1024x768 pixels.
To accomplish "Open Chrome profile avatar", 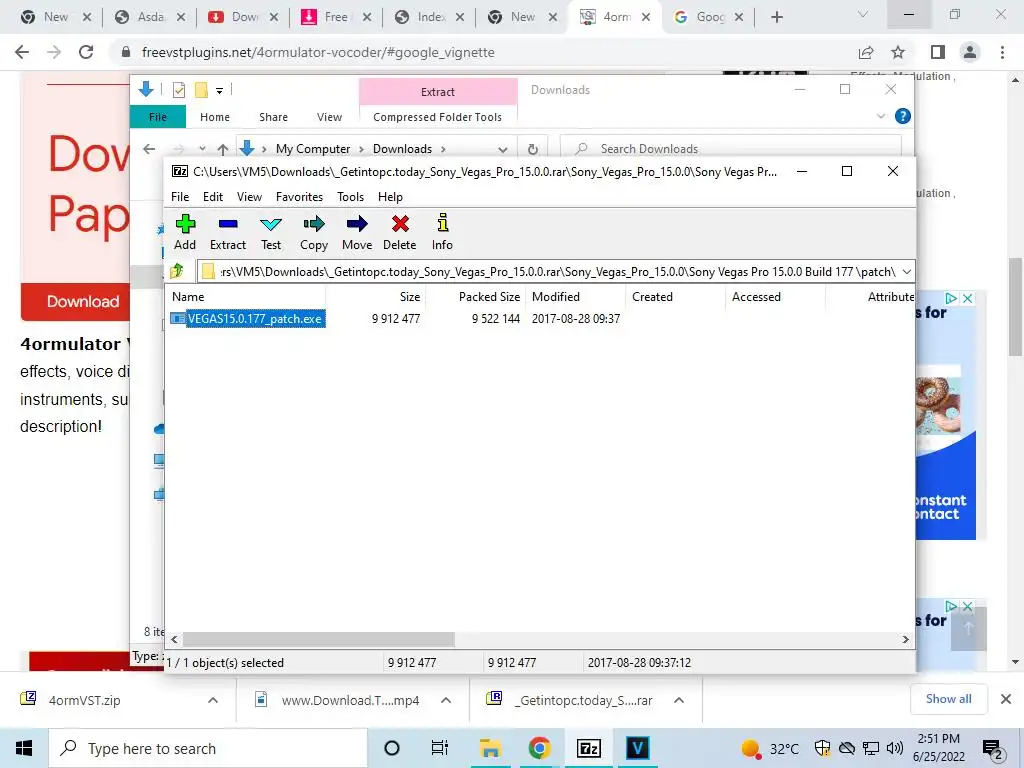I will 970,52.
